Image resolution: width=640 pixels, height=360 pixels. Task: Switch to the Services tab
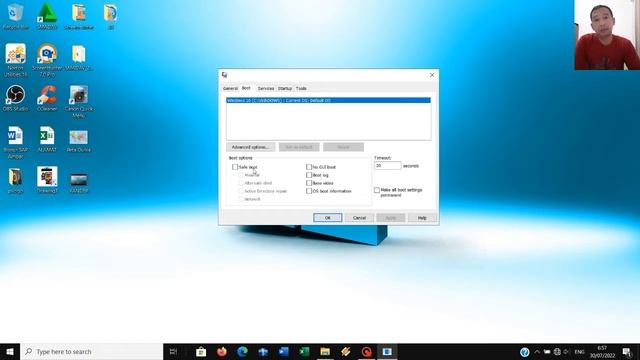pyautogui.click(x=266, y=89)
